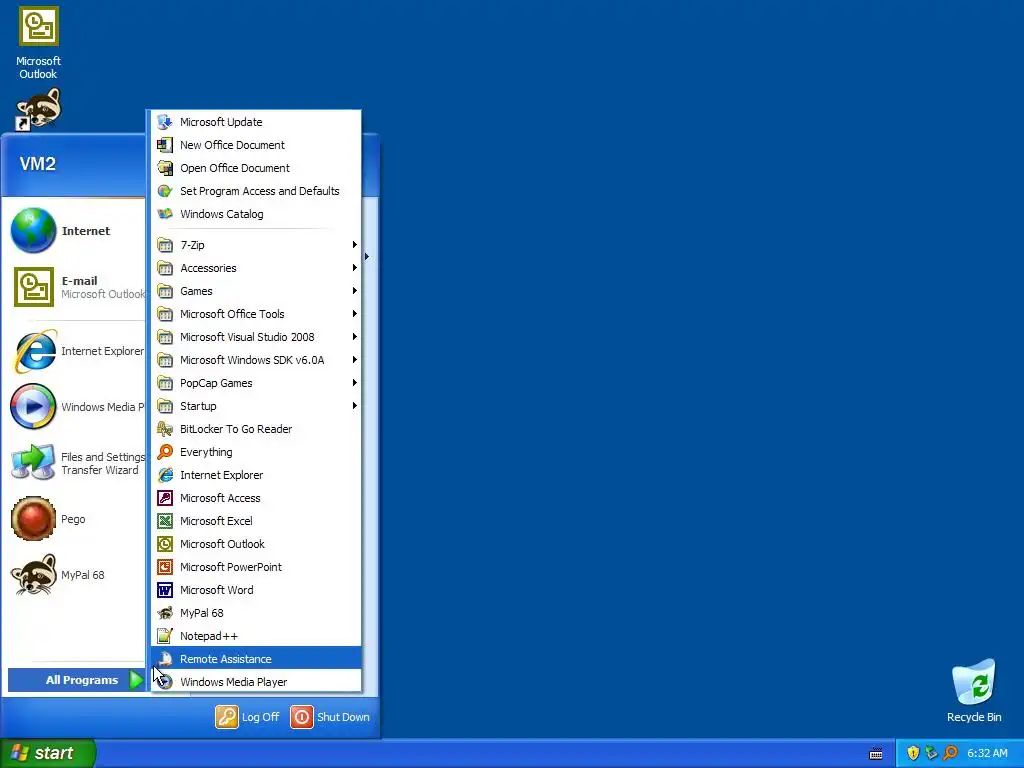This screenshot has width=1024, height=768.
Task: Click the Log Off button
Action: coord(248,717)
